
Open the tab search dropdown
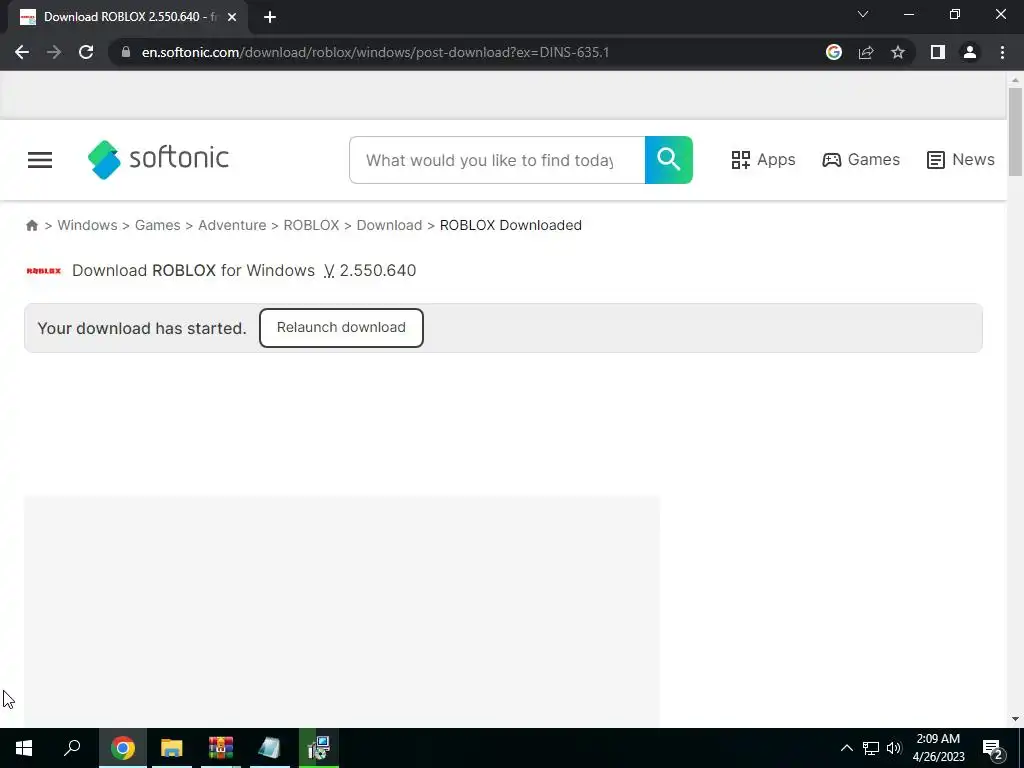click(863, 14)
